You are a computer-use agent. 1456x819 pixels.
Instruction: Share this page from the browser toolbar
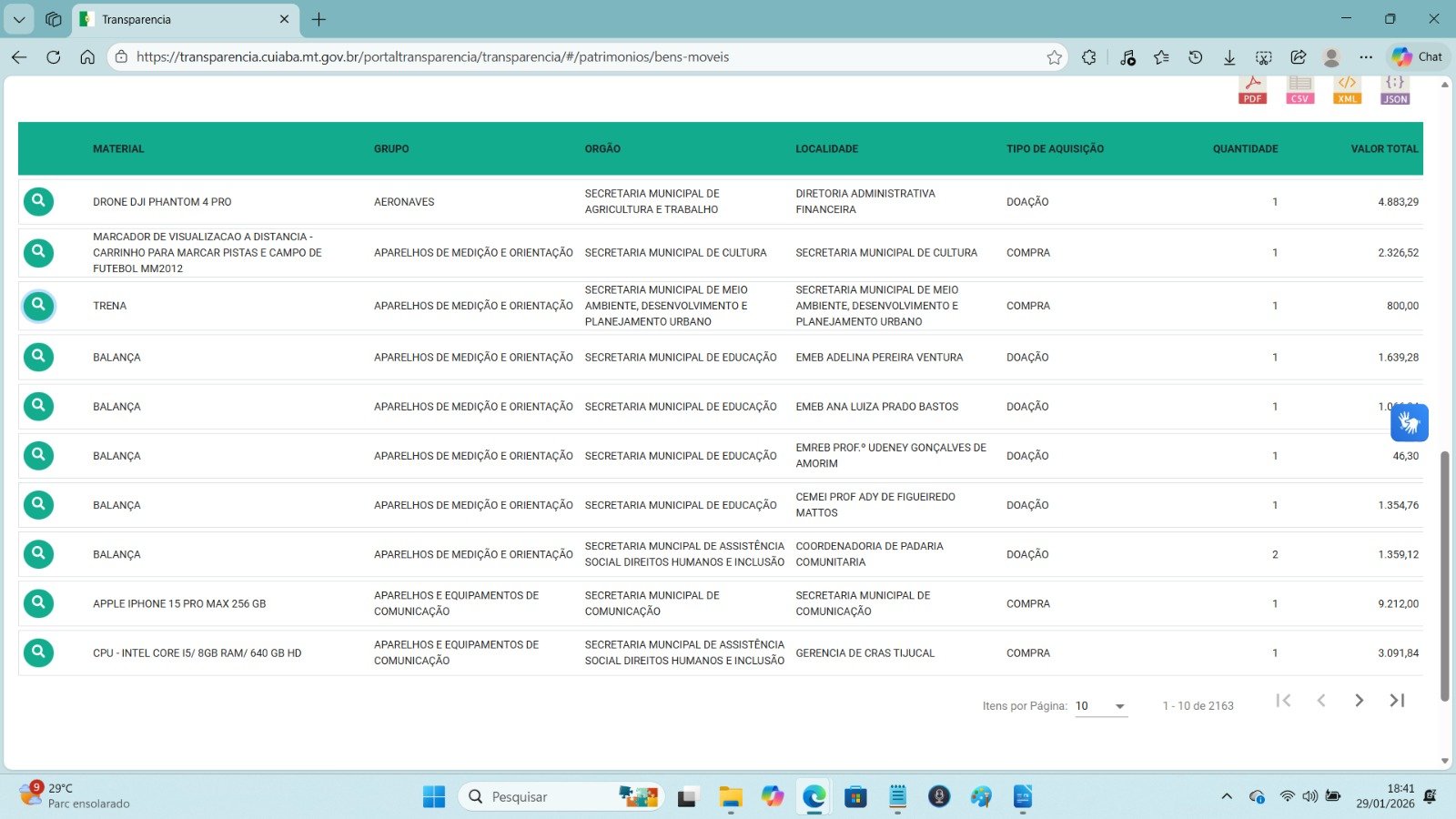pyautogui.click(x=1298, y=57)
